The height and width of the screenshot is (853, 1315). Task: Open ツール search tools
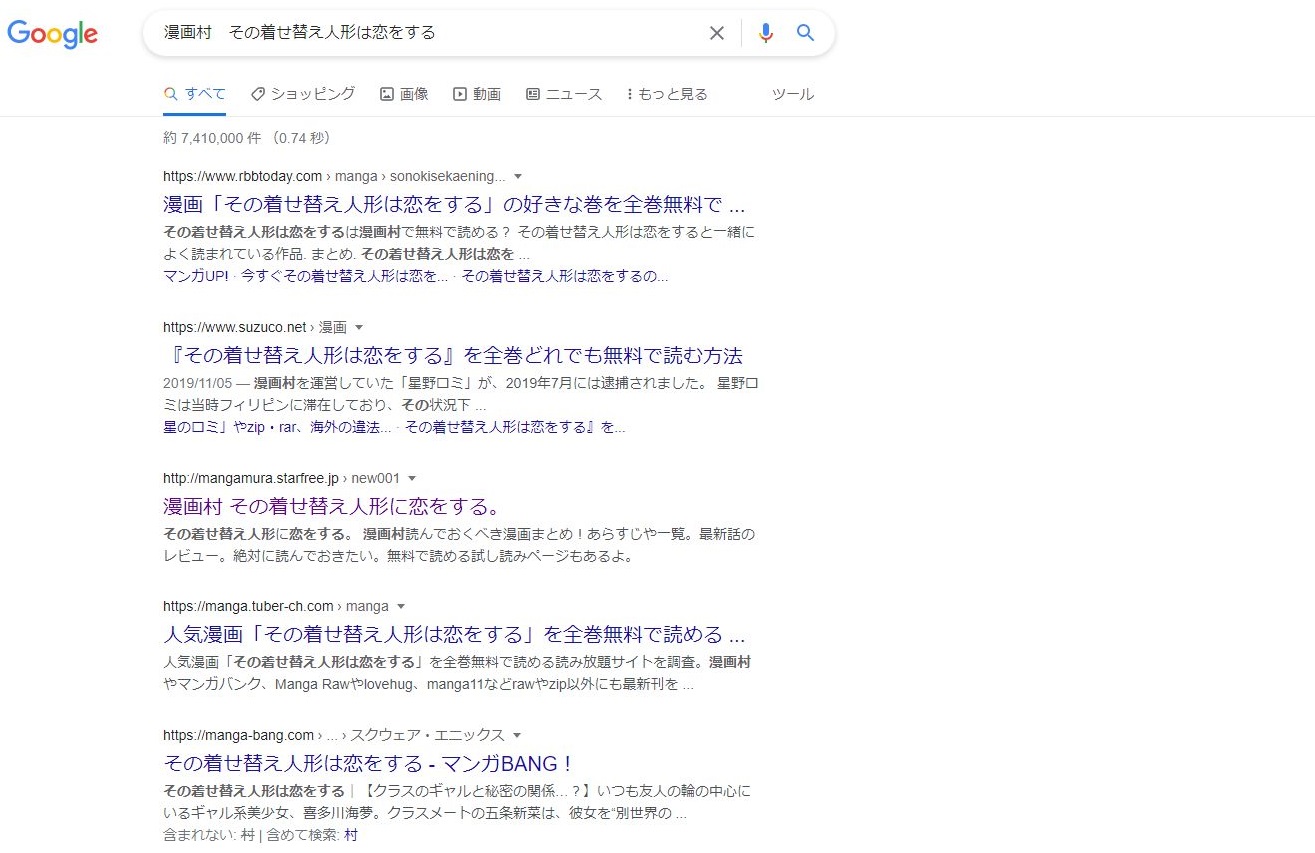click(793, 94)
